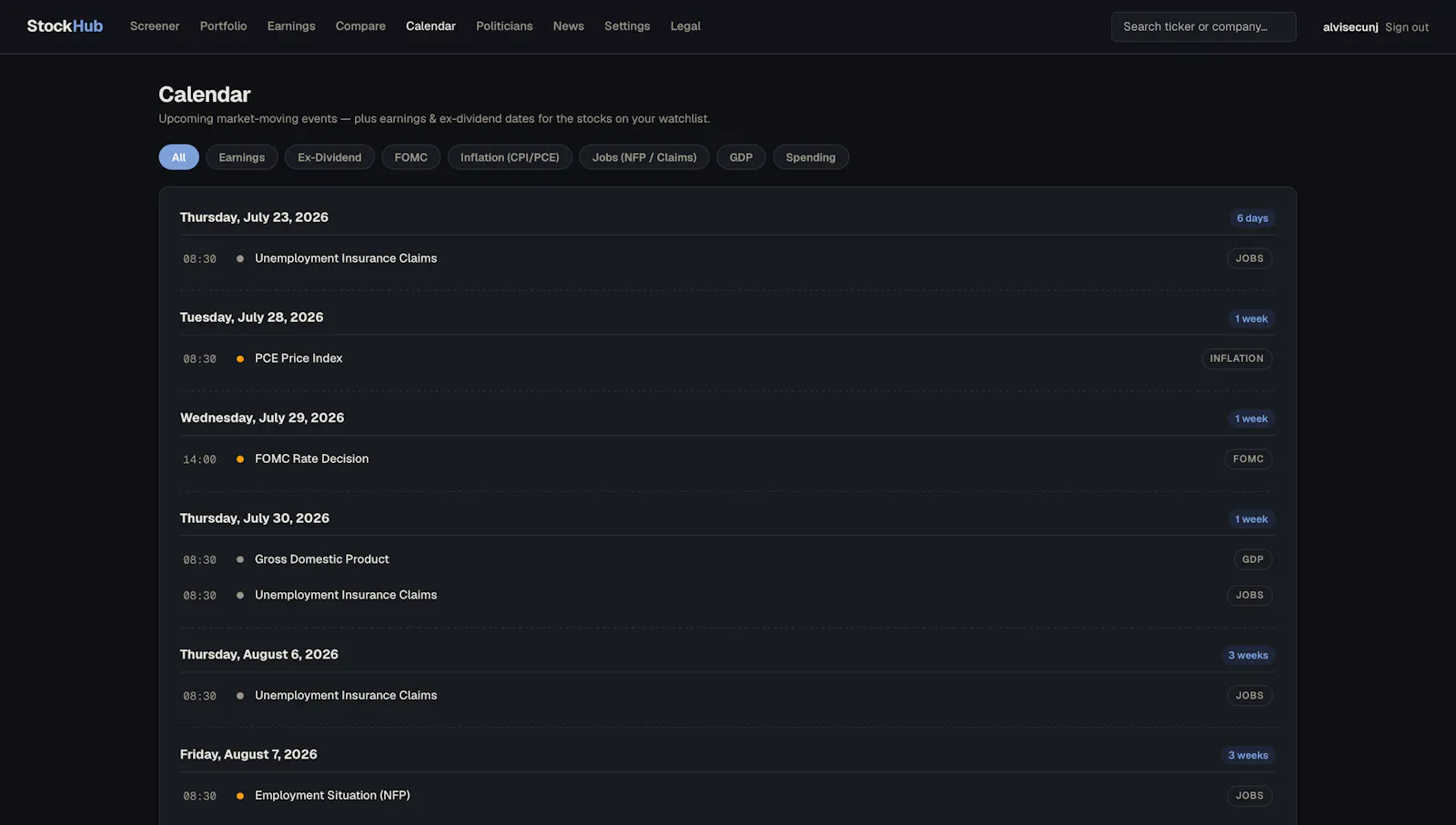Image resolution: width=1456 pixels, height=825 pixels.
Task: Click the 14:00 time on FOMC row
Action: [x=199, y=459]
